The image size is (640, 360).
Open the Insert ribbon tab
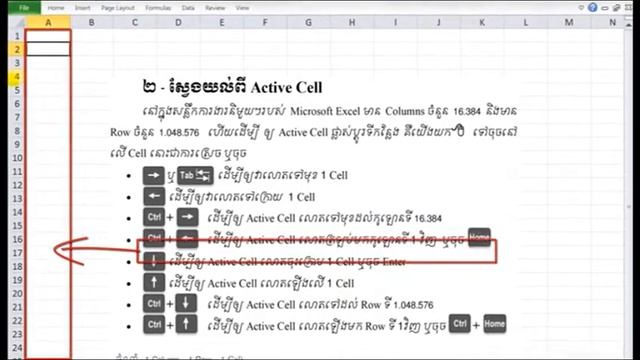click(82, 8)
